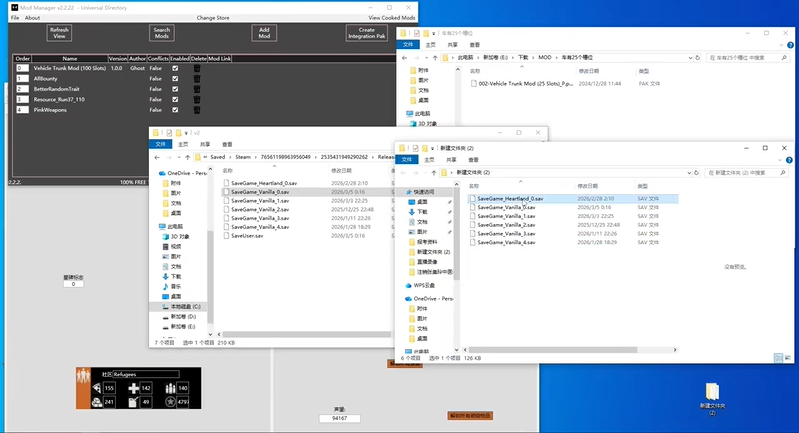This screenshot has width=799, height=433.
Task: Refresh the 新建文件夹 (2) folder view
Action: [697, 173]
